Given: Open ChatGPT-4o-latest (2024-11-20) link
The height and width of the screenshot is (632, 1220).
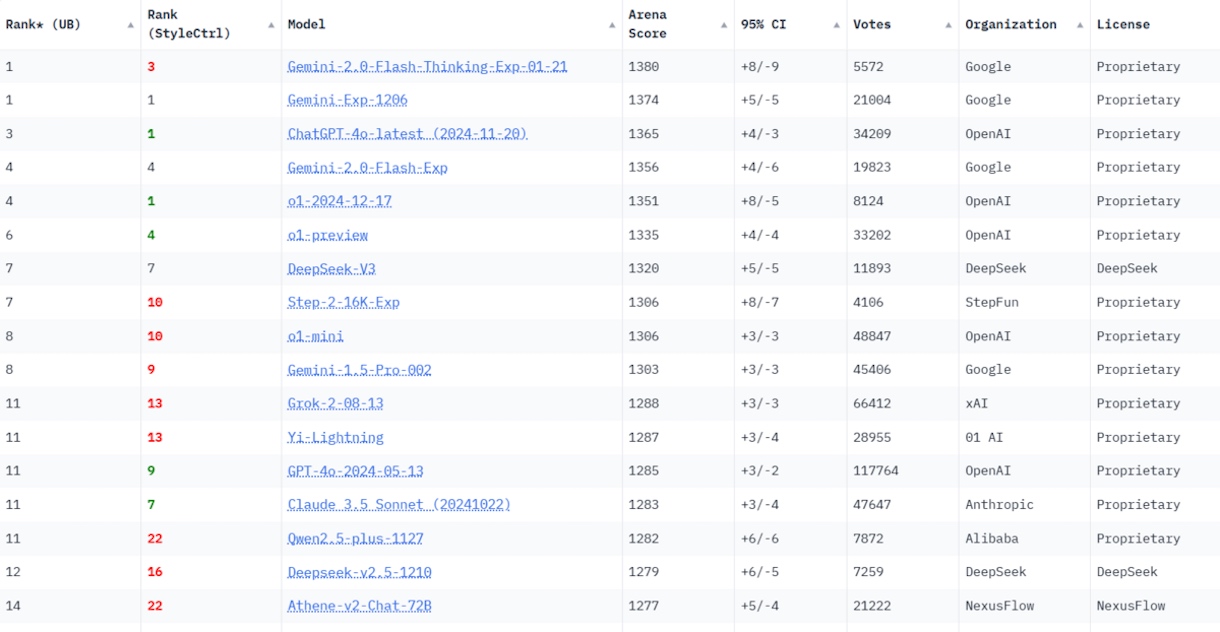Looking at the screenshot, I should click(x=407, y=134).
